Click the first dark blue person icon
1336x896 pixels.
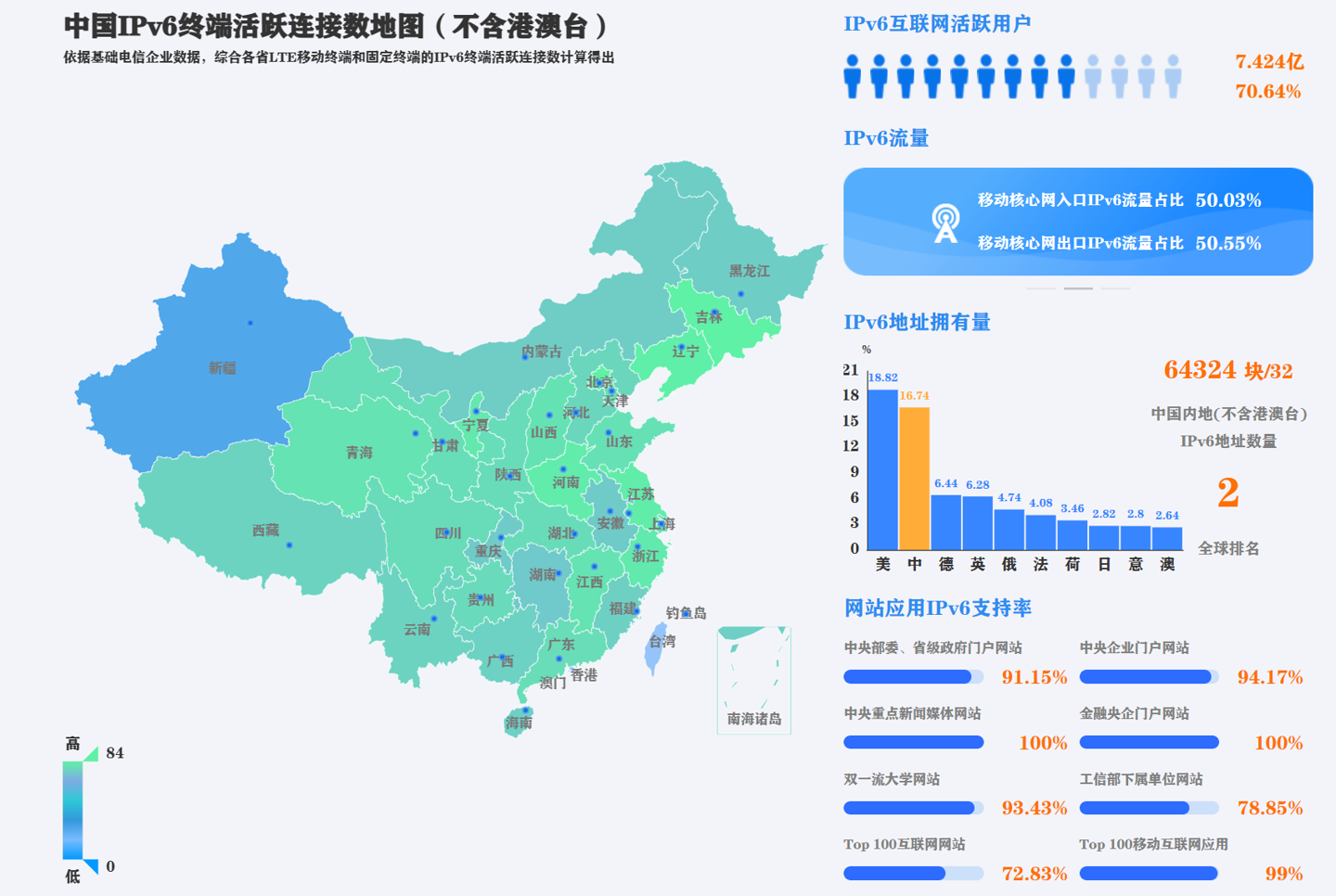tap(853, 76)
